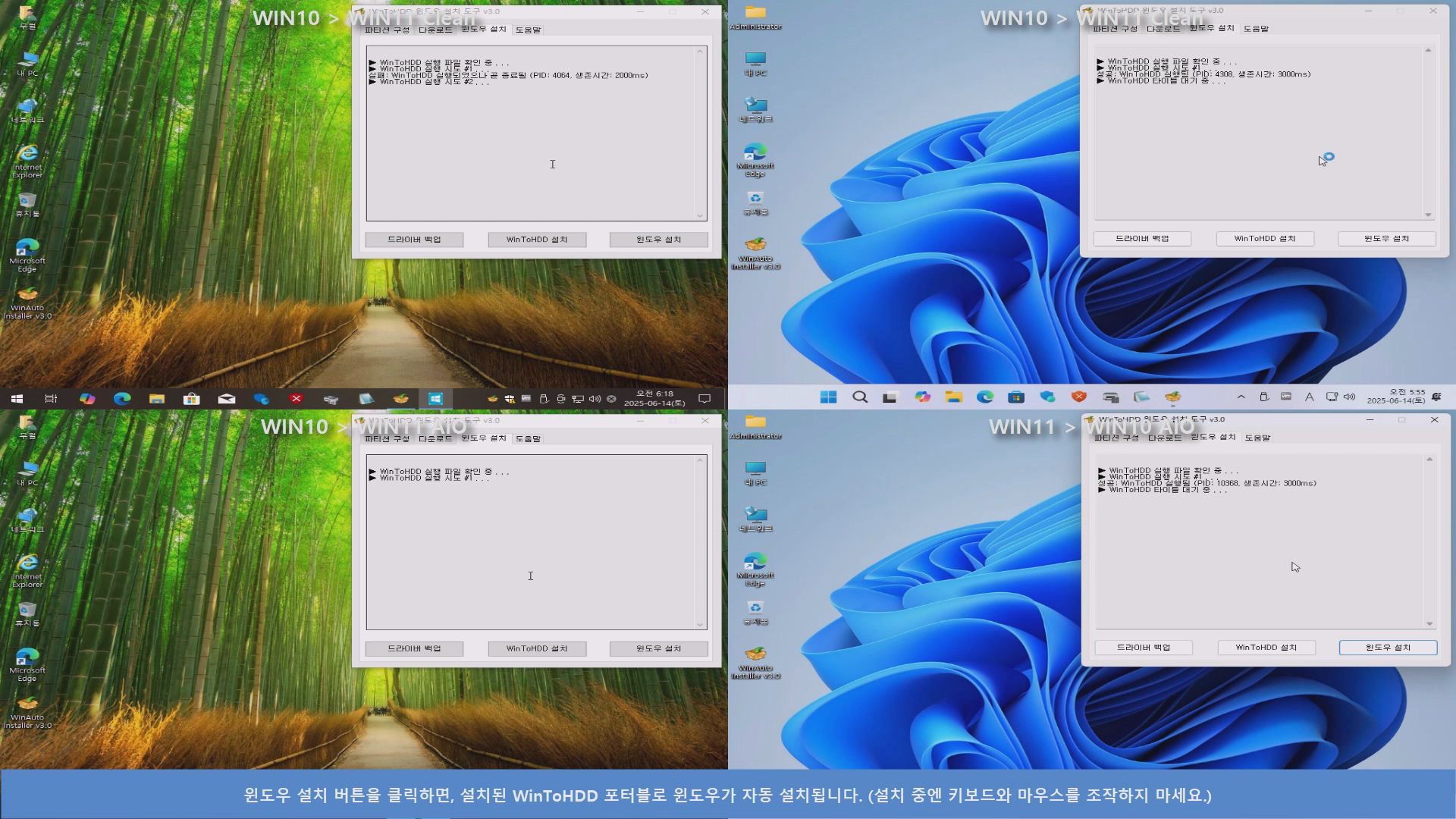Screen dimensions: 1456x819
Task: Open 다운로드 tab in top-right window
Action: (x=1163, y=28)
